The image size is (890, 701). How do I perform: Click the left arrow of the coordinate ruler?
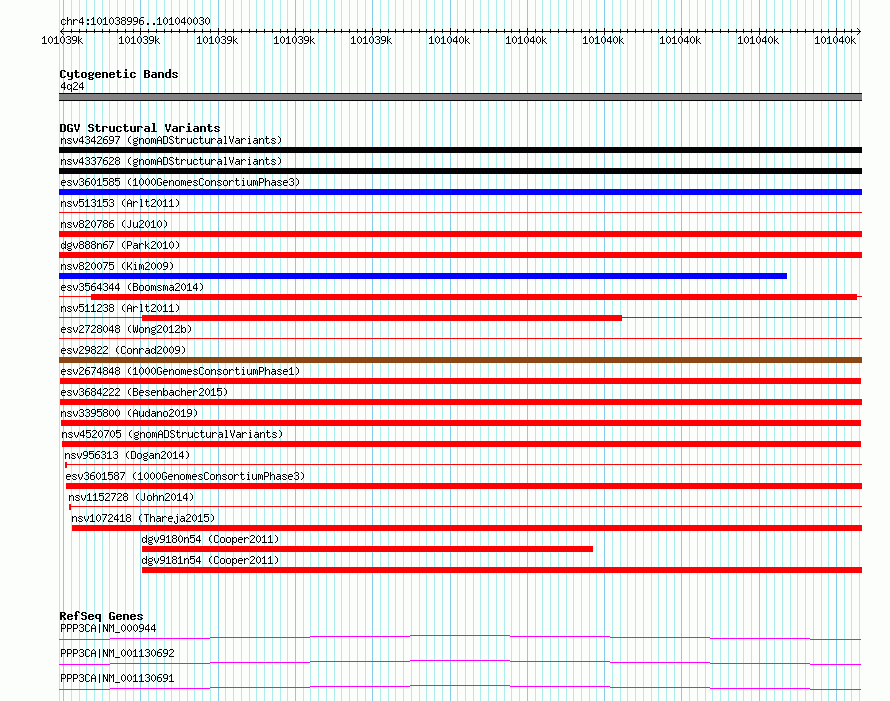pos(62,31)
